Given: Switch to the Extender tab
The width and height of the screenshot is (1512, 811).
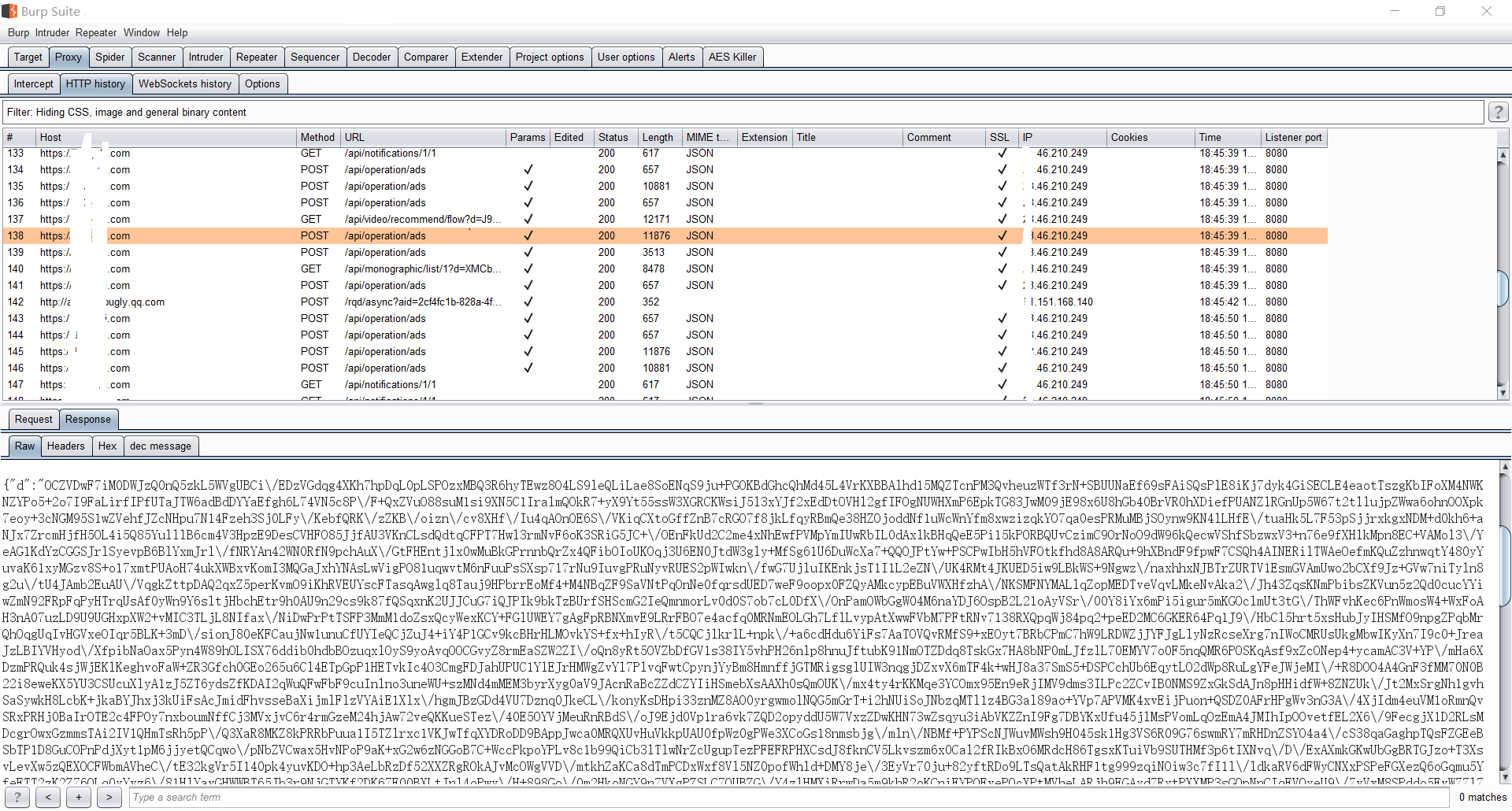Looking at the screenshot, I should coord(482,57).
